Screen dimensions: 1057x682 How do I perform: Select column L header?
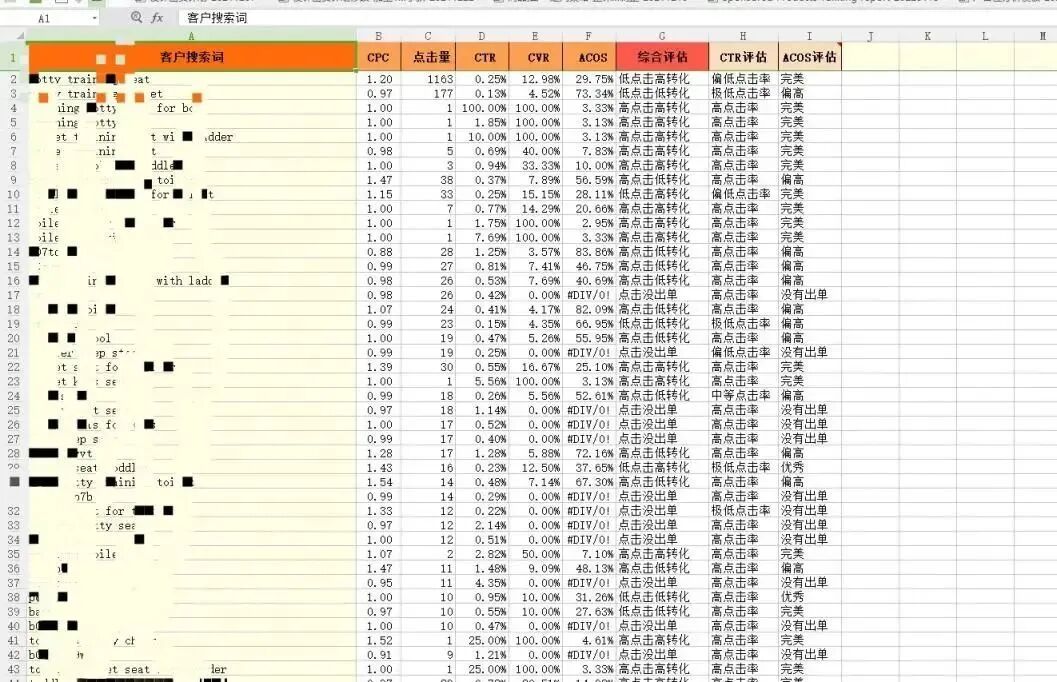point(985,36)
